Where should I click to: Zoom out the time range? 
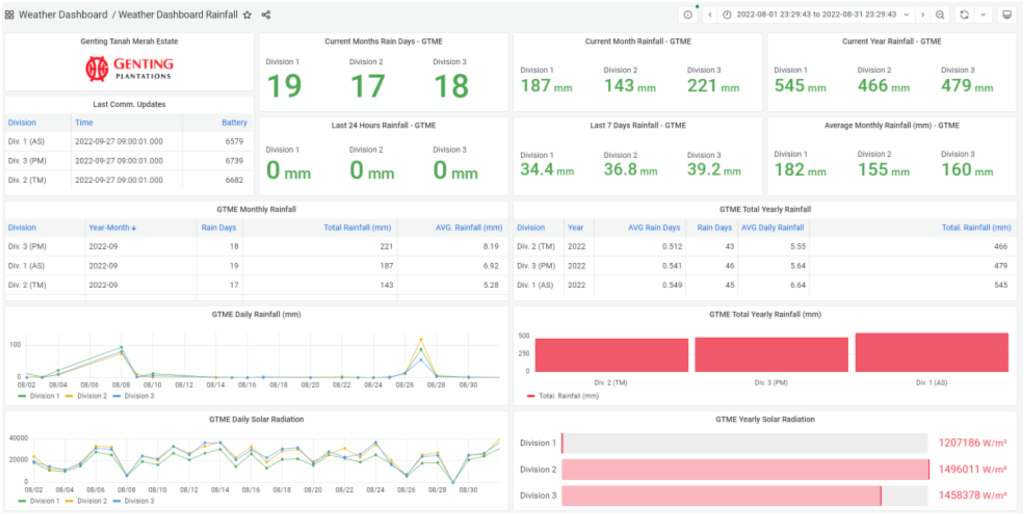tap(940, 15)
